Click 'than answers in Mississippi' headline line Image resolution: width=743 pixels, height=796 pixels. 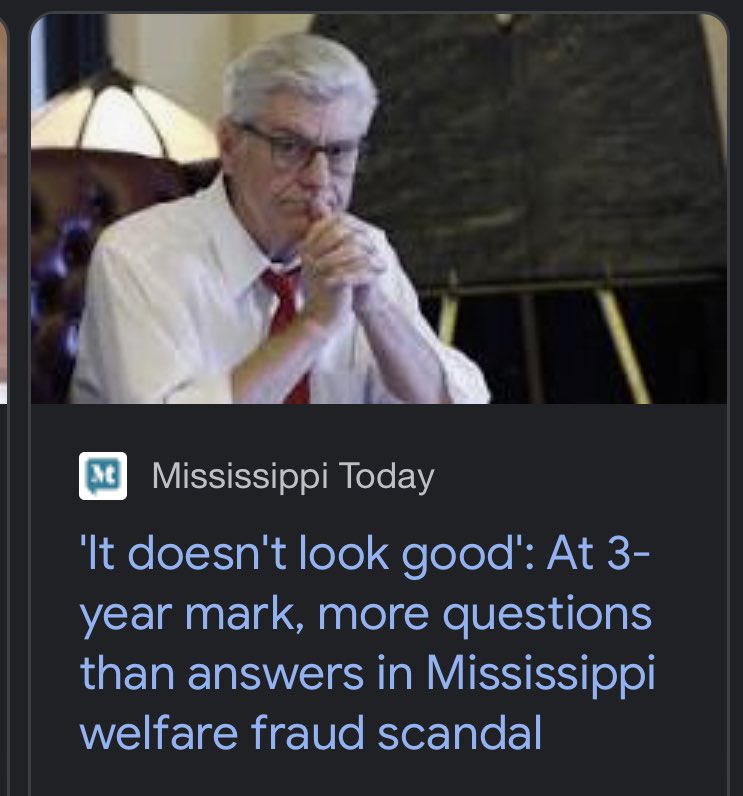(367, 674)
